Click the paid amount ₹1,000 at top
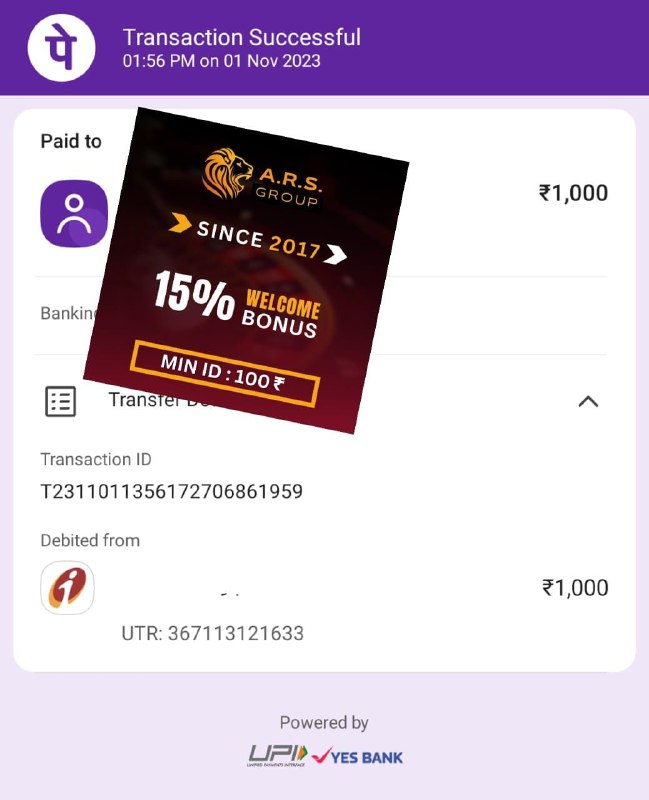 coord(573,193)
